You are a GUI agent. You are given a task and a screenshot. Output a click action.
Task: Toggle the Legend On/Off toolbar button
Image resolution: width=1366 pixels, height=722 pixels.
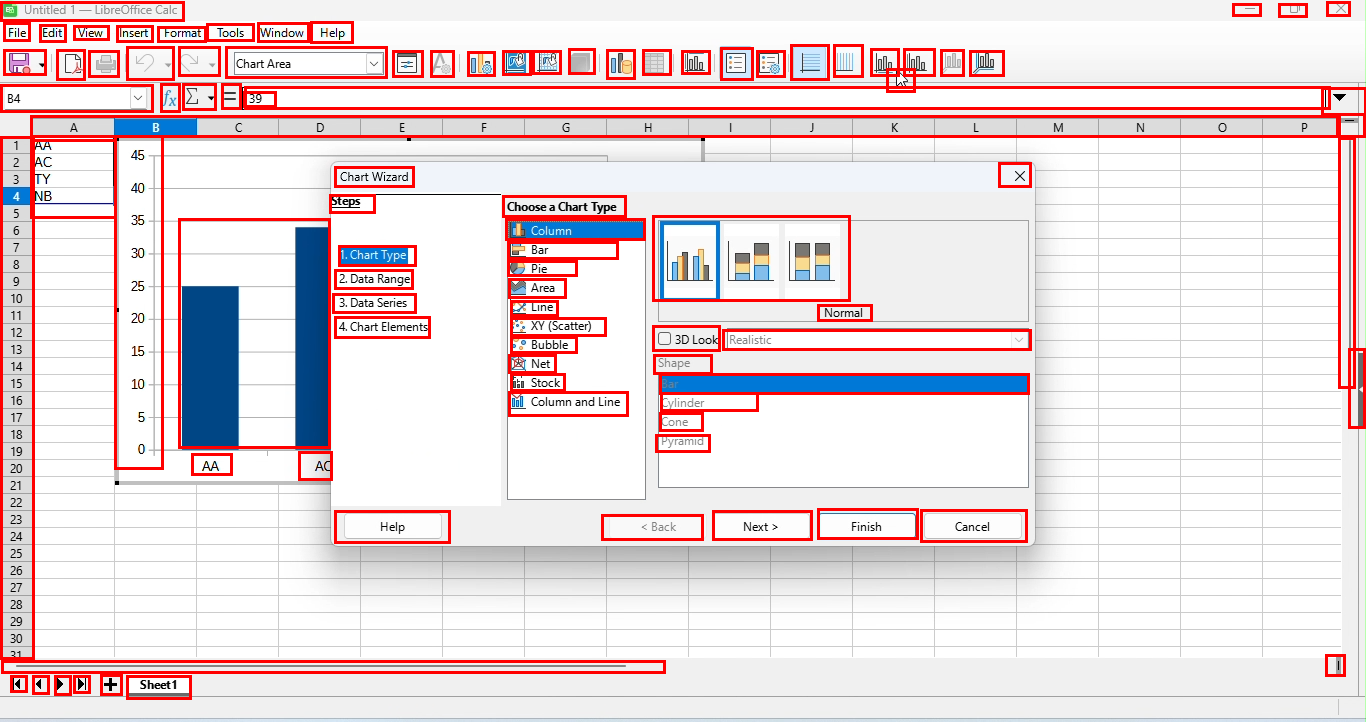[736, 63]
